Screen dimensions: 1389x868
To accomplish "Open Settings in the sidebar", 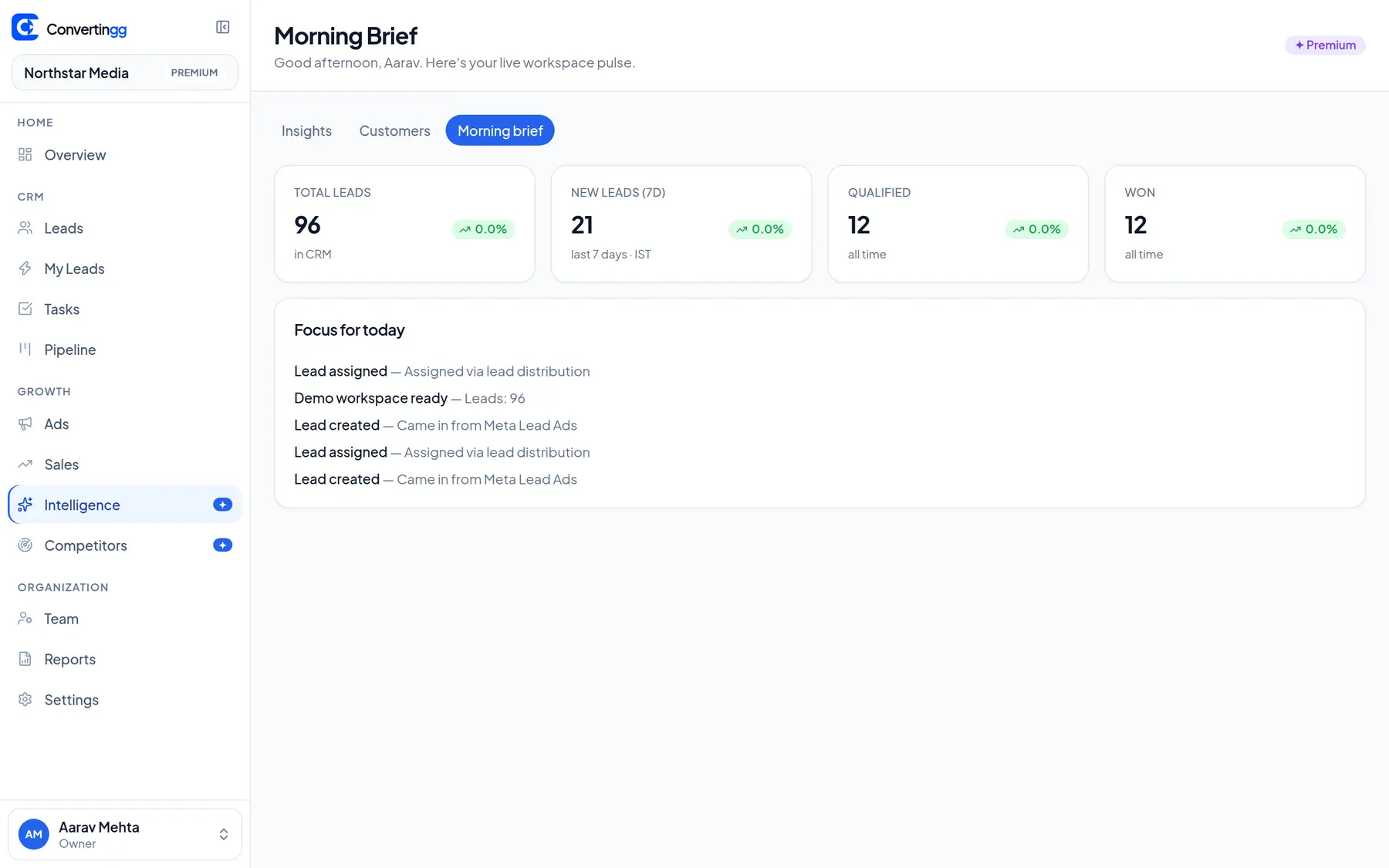I will (x=125, y=699).
